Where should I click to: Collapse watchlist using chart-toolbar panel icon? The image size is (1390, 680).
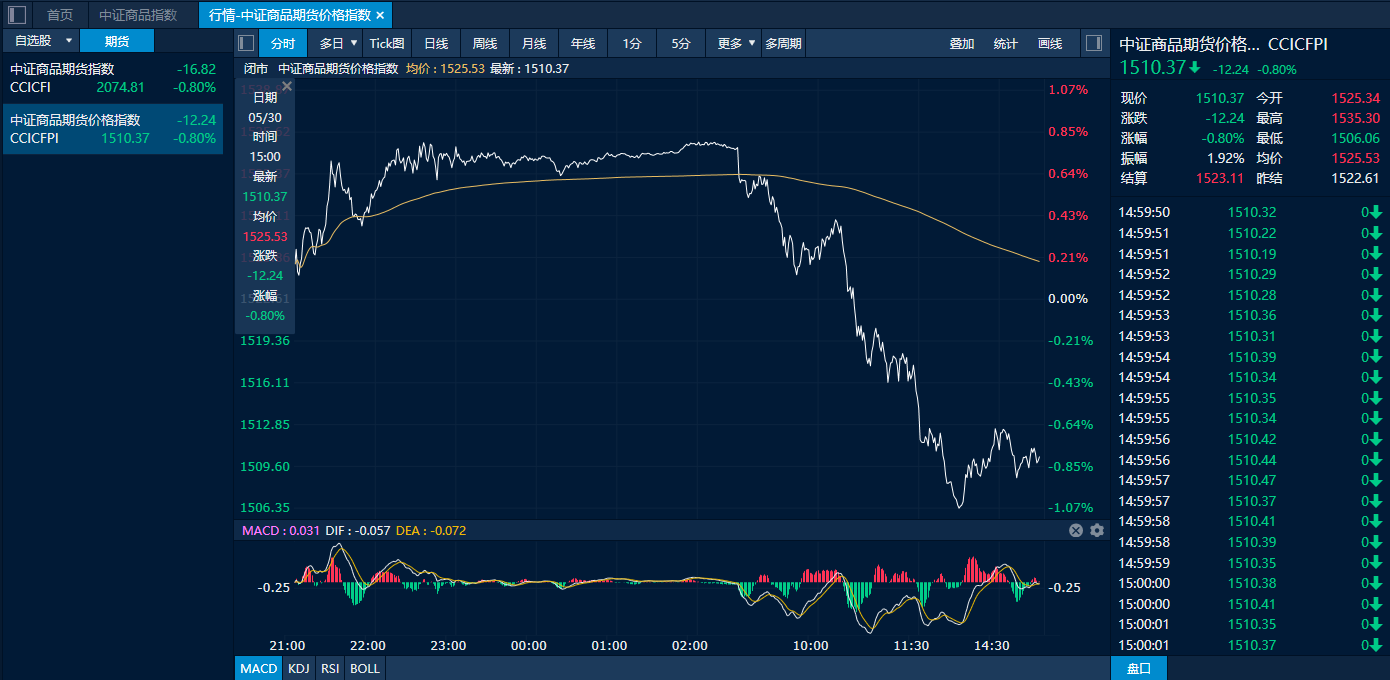pos(246,44)
